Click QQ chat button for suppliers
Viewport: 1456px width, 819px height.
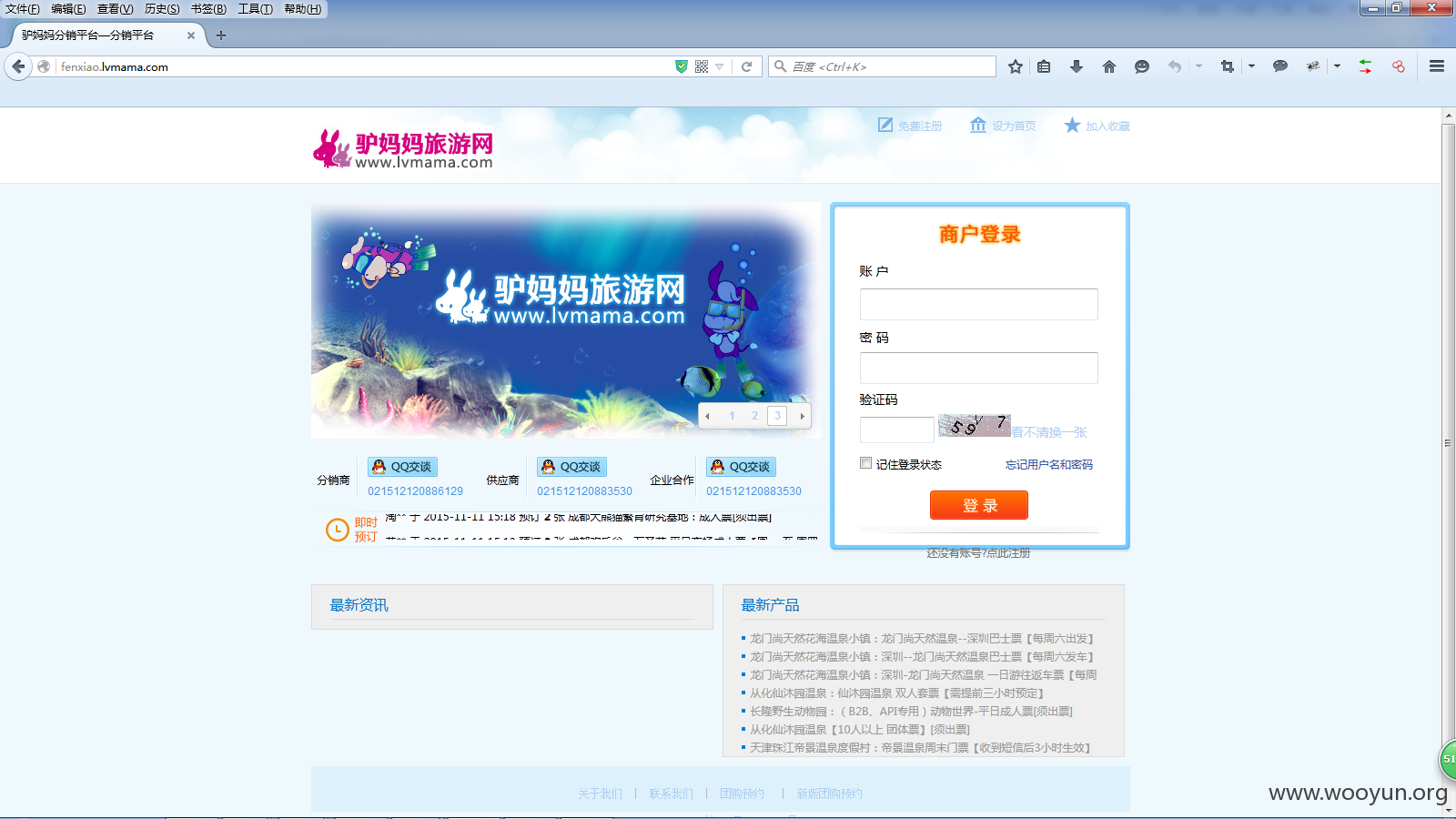[x=571, y=467]
